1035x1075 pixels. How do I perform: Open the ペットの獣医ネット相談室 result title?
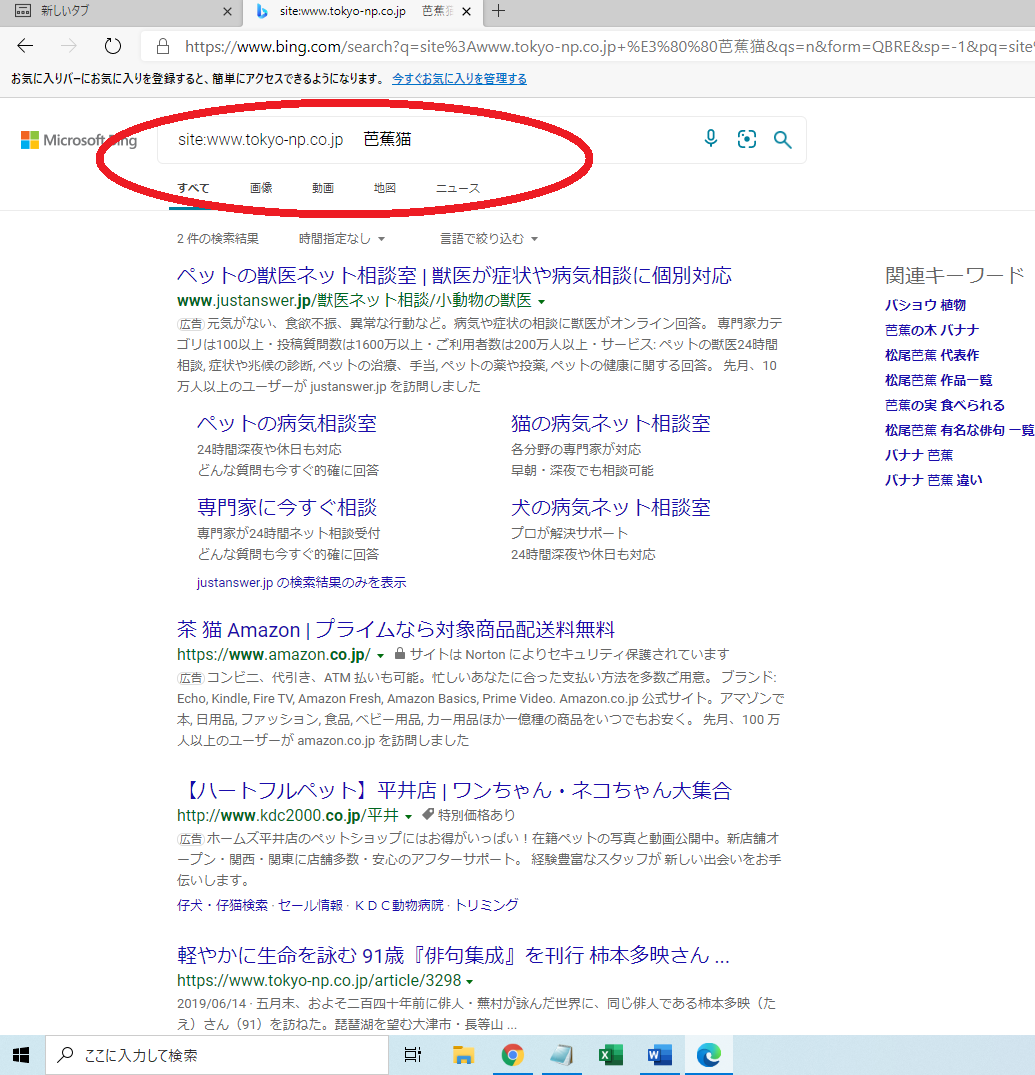point(454,276)
